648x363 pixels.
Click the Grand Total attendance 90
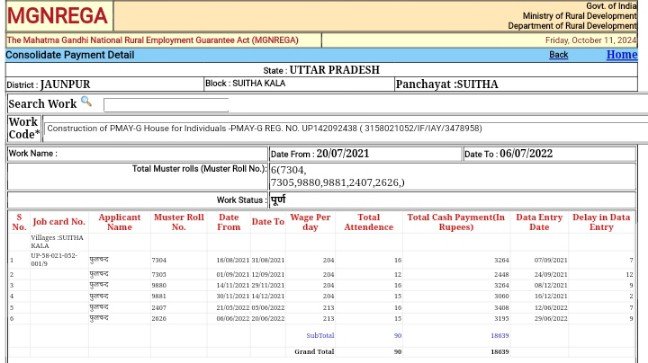(x=398, y=352)
